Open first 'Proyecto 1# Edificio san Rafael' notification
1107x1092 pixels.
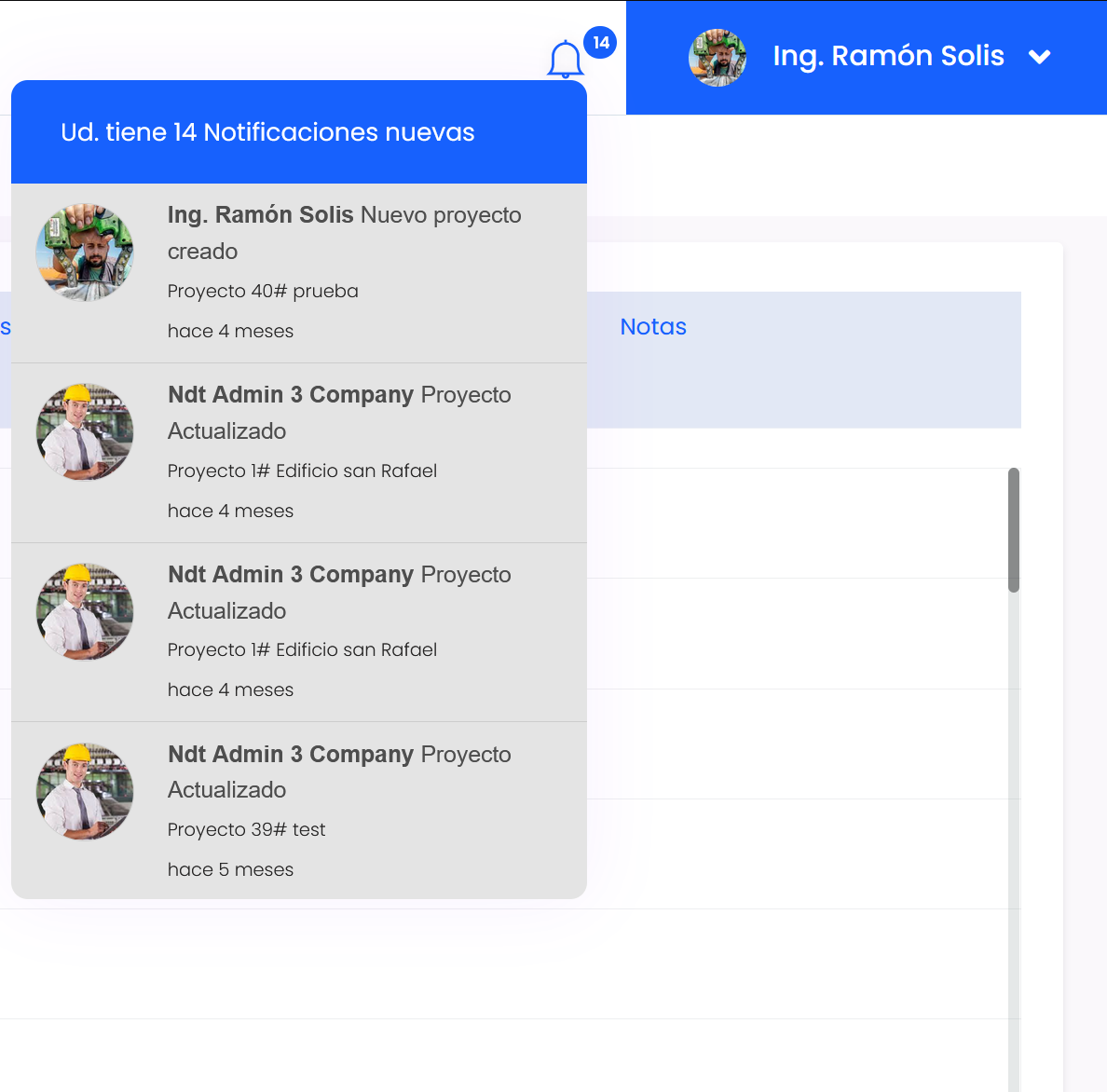[302, 471]
